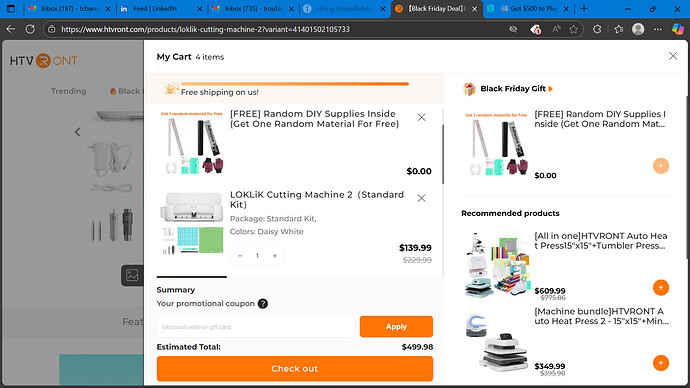Screen dimensions: 690x388
Task: Open the Copilot sidebar icon
Action: [678, 29]
